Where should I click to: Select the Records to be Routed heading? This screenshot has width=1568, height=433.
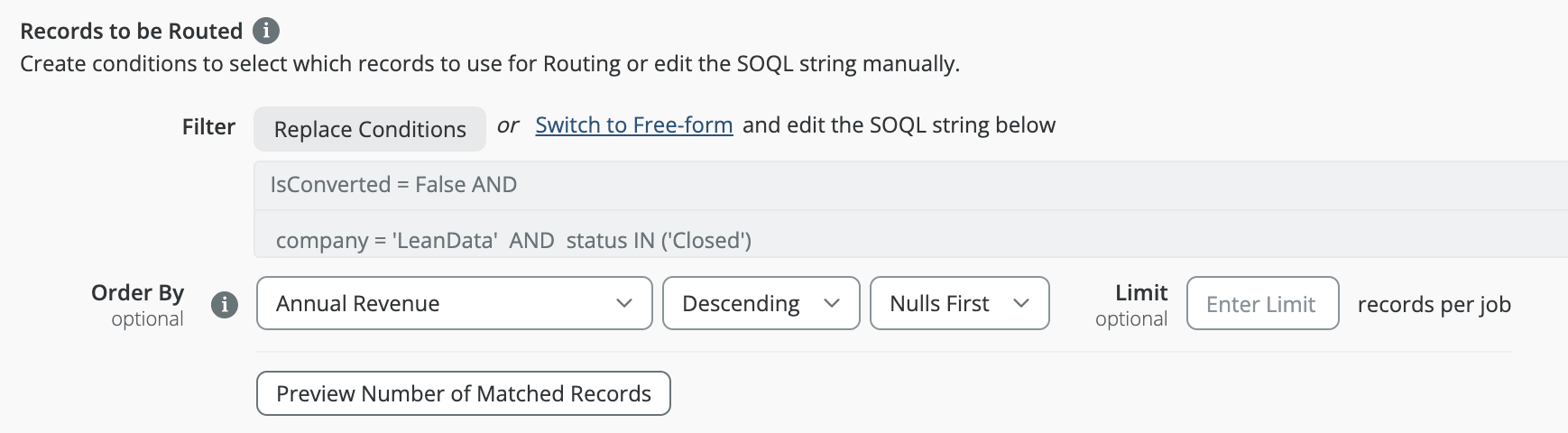(x=132, y=31)
